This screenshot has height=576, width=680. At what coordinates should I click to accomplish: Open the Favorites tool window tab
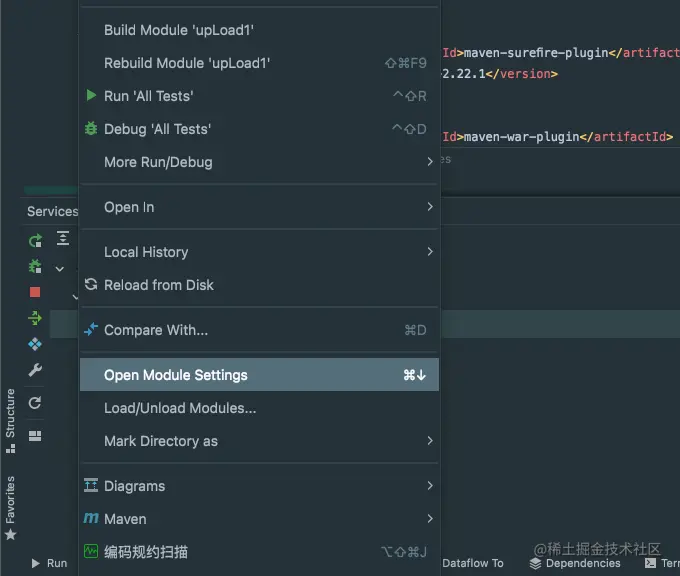click(11, 500)
